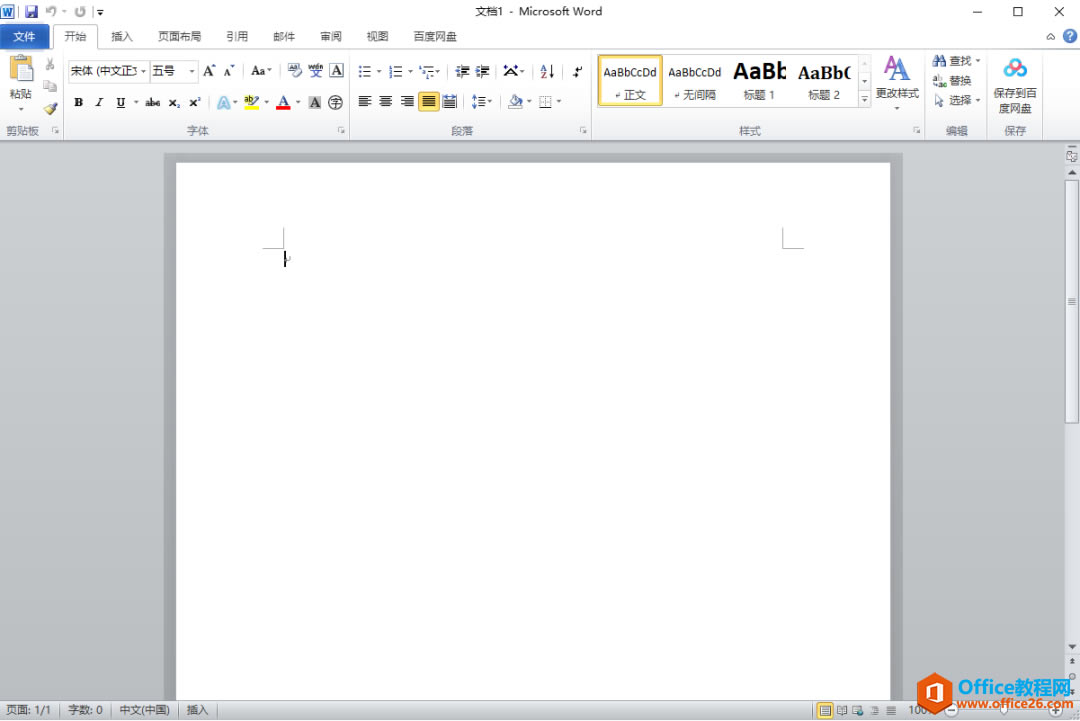The width and height of the screenshot is (1080, 721).
Task: Click the Decrease Indent icon
Action: pos(462,71)
